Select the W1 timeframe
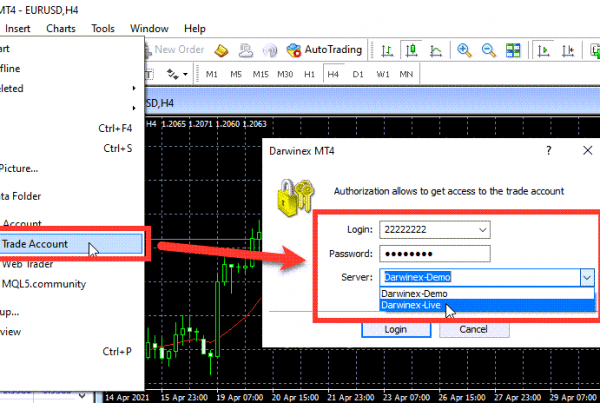Viewport: 600px width, 403px height. tap(383, 74)
